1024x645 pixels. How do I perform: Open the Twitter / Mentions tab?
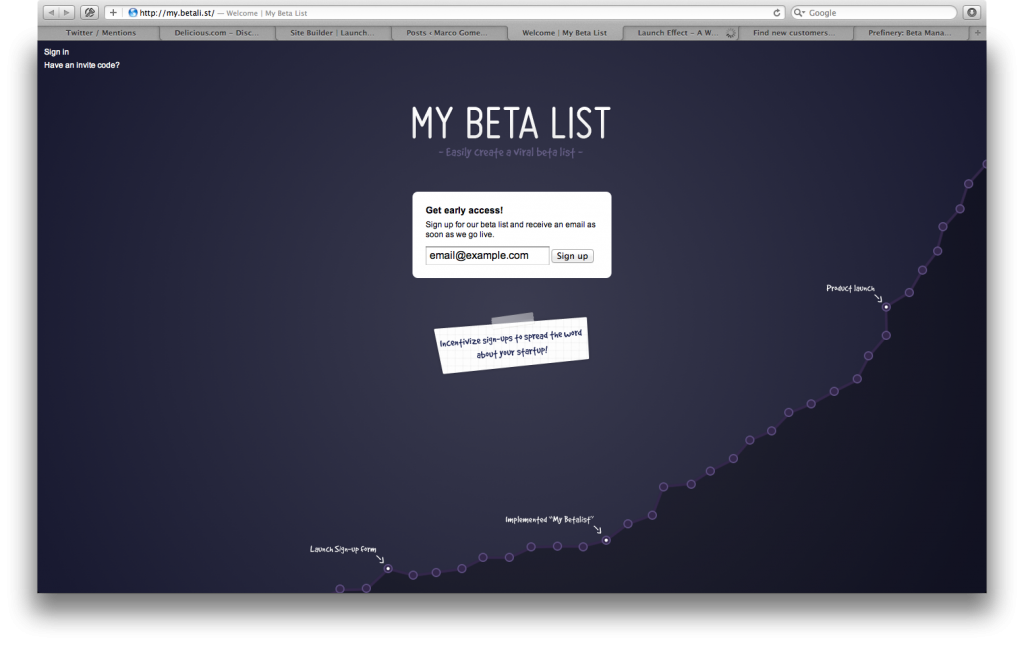coord(99,32)
